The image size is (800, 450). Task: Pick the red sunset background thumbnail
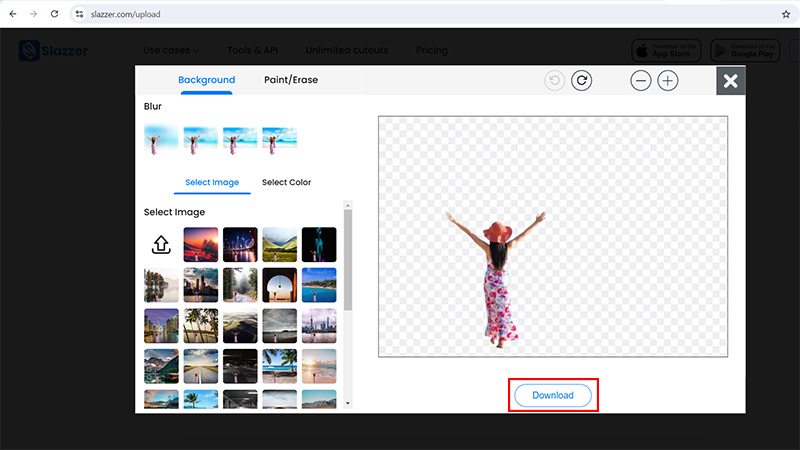(x=201, y=244)
